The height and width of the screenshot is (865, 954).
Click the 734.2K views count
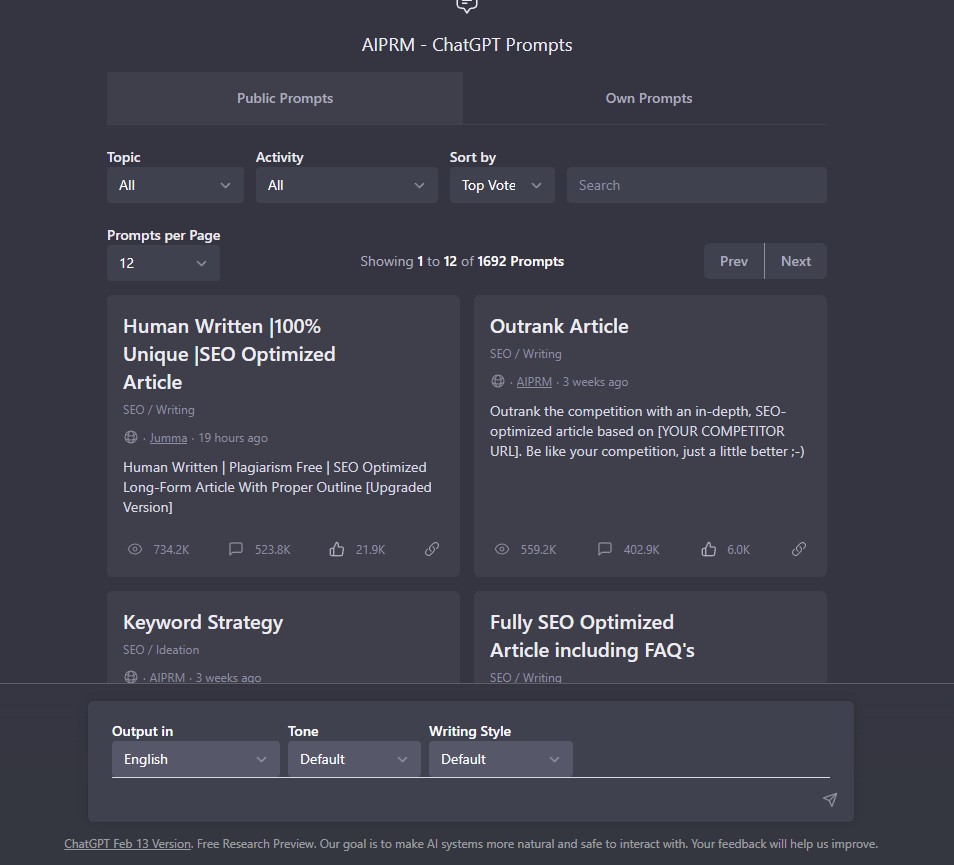click(171, 550)
